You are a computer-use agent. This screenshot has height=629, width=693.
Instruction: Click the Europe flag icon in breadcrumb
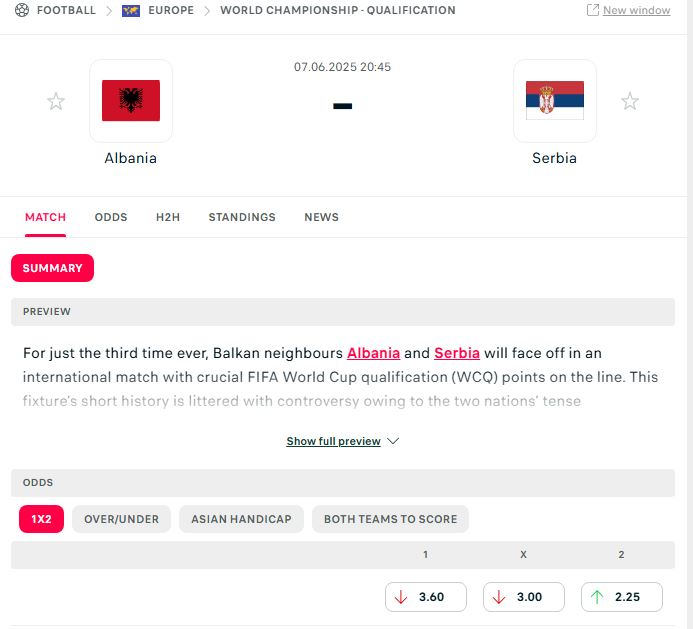click(131, 10)
